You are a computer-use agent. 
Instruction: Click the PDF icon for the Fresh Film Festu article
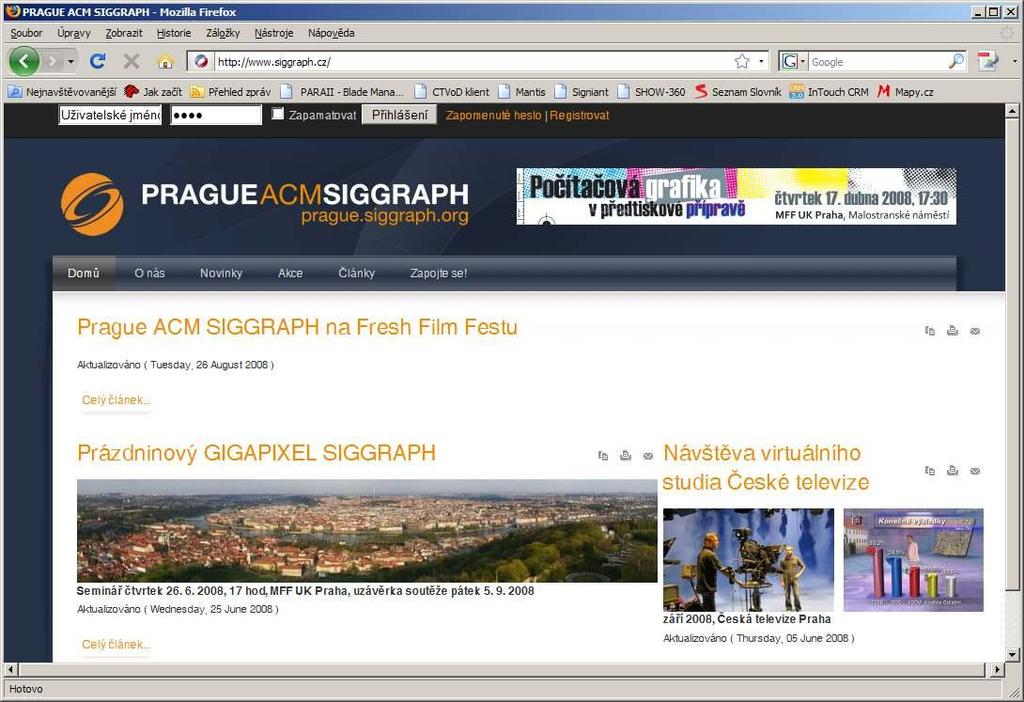click(x=930, y=331)
